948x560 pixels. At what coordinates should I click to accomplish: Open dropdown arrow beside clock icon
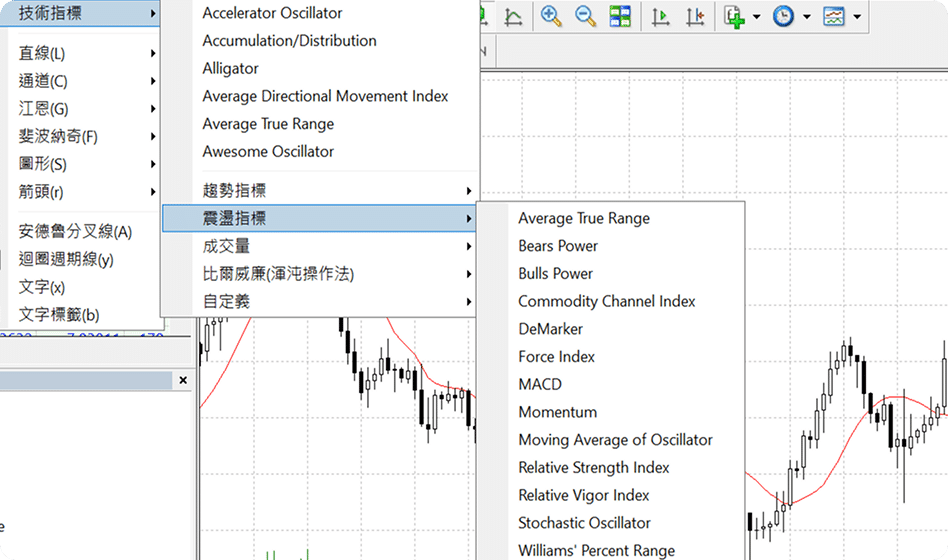806,17
